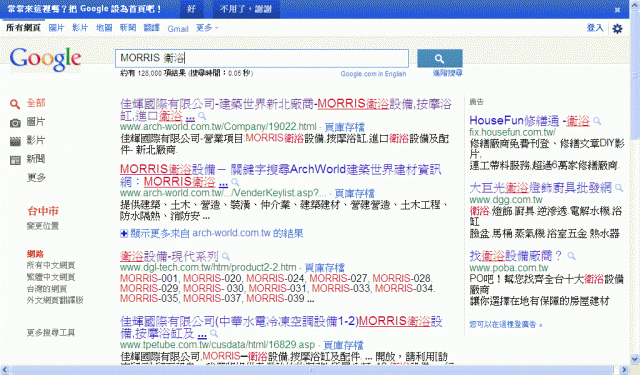Select 圖片 filter in left sidebar
The width and height of the screenshot is (640, 375).
(x=36, y=122)
